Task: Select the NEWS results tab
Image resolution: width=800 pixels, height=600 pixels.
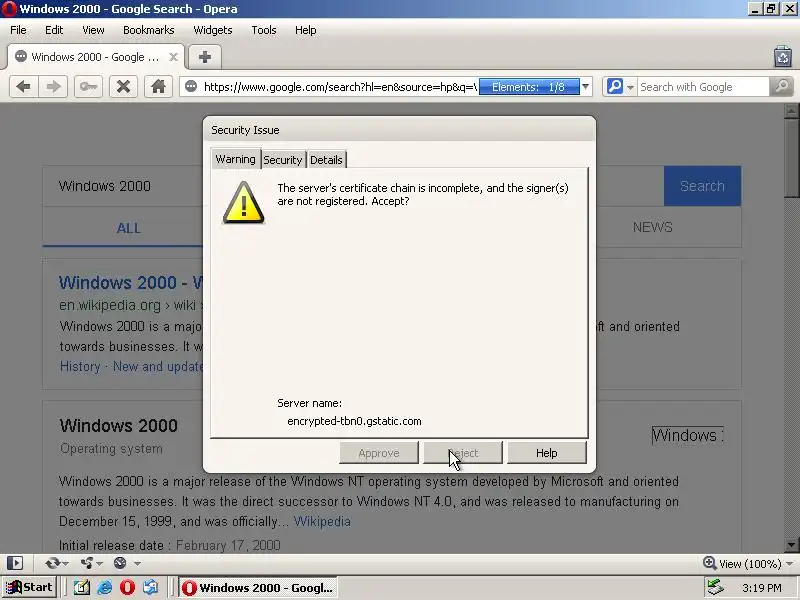Action: (x=653, y=227)
